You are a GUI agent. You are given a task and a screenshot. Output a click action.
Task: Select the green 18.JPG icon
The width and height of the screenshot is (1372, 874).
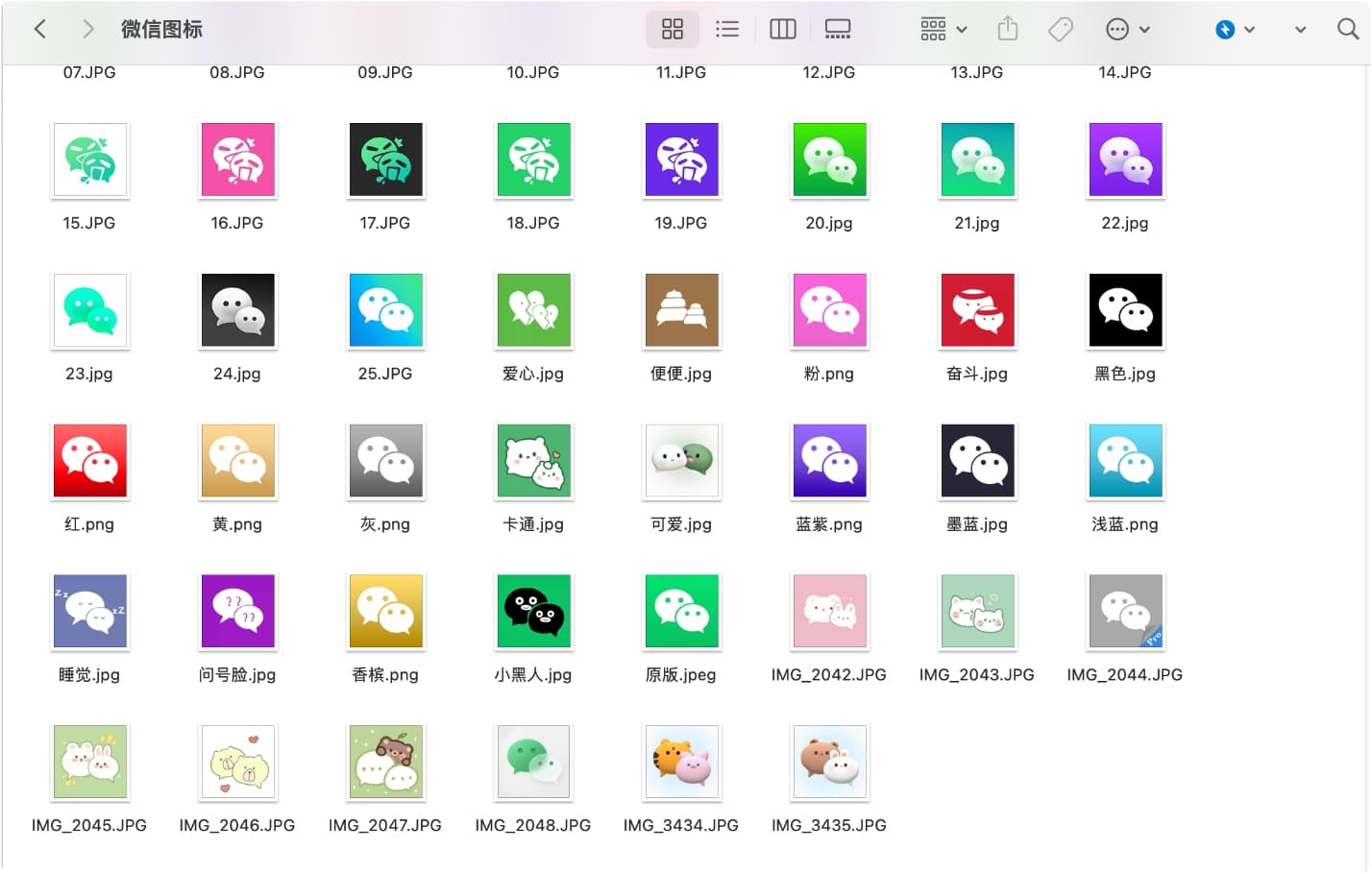point(533,159)
